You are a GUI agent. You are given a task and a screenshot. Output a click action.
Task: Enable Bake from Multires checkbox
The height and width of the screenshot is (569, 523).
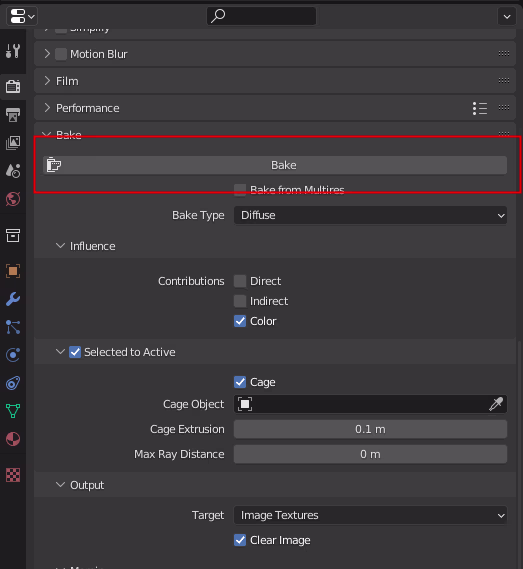tap(240, 190)
